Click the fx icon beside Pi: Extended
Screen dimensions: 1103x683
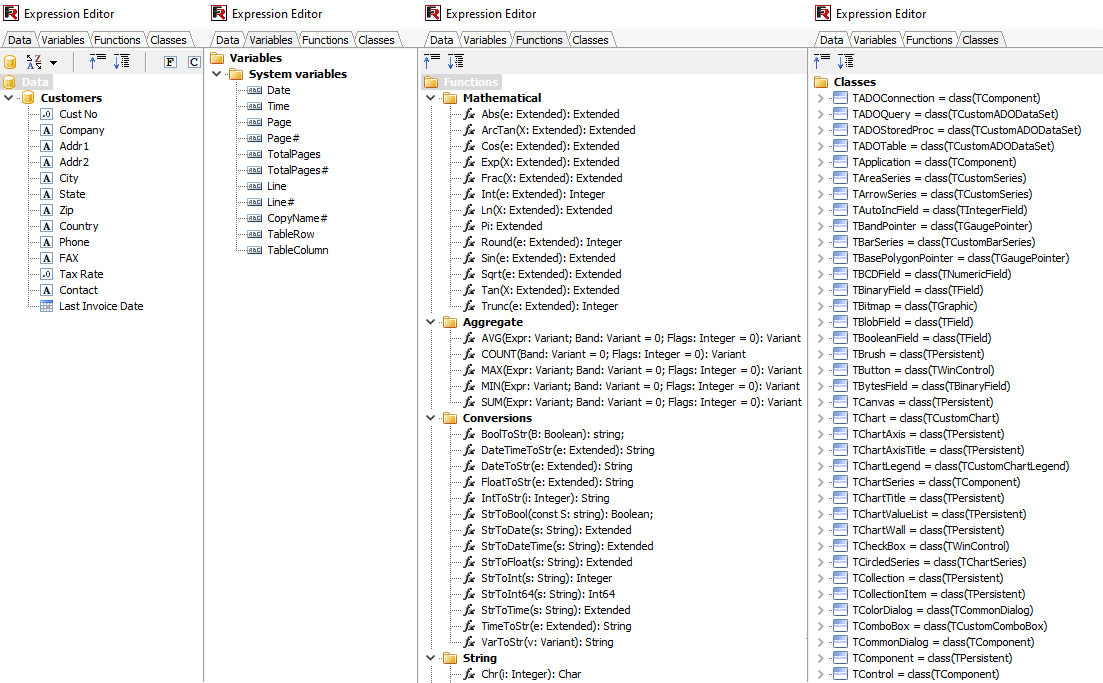469,226
